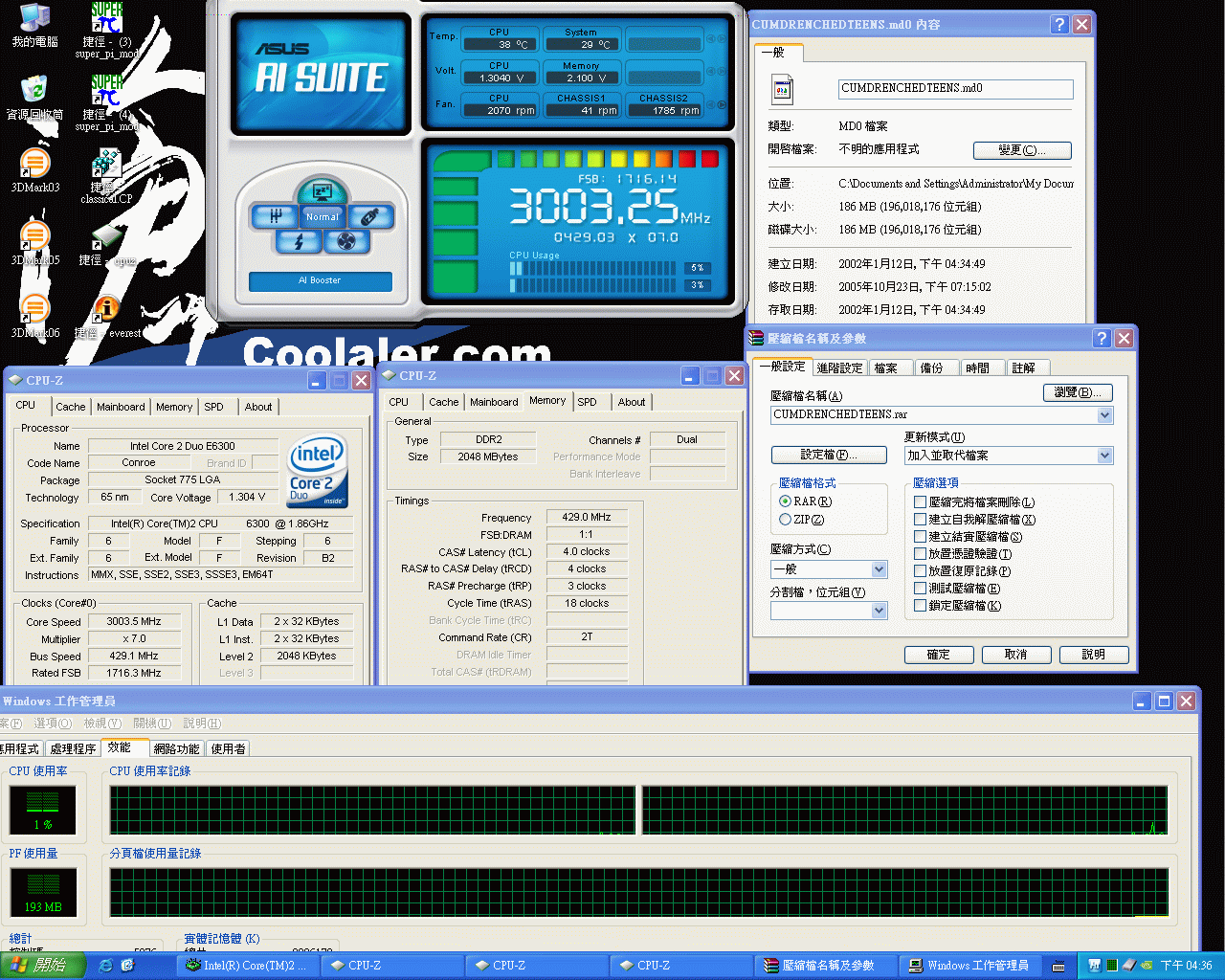Click the previous arrow on the Temp. row
The image size is (1225, 980).
tap(710, 39)
